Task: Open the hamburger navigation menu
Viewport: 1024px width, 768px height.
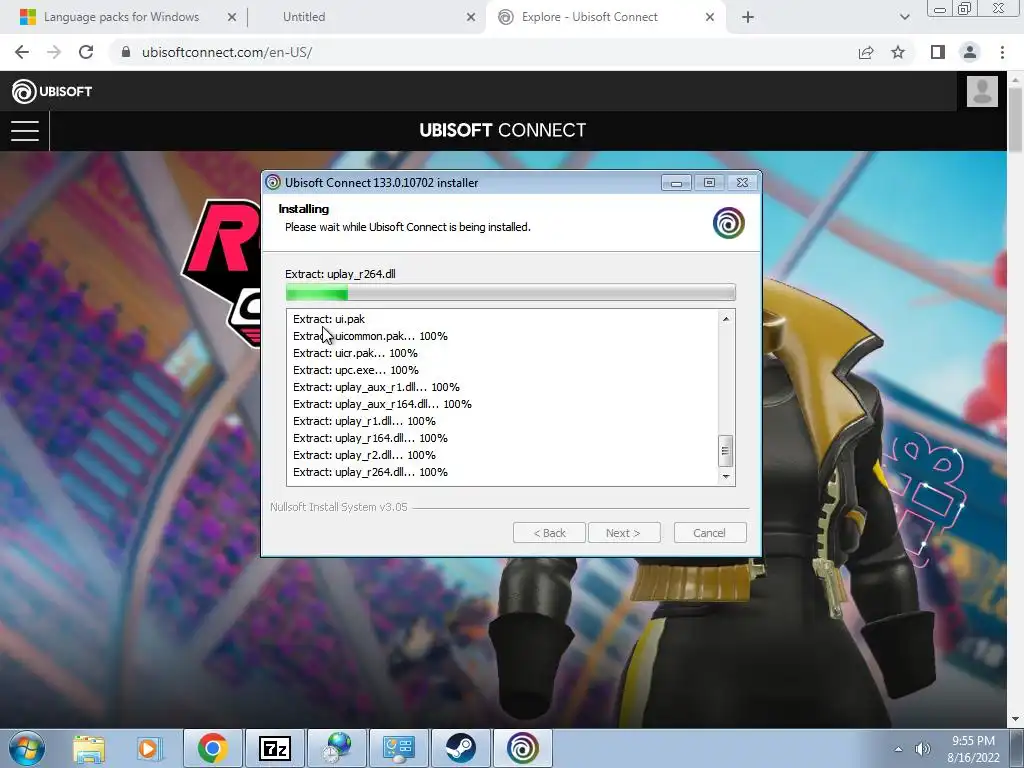Action: [25, 131]
